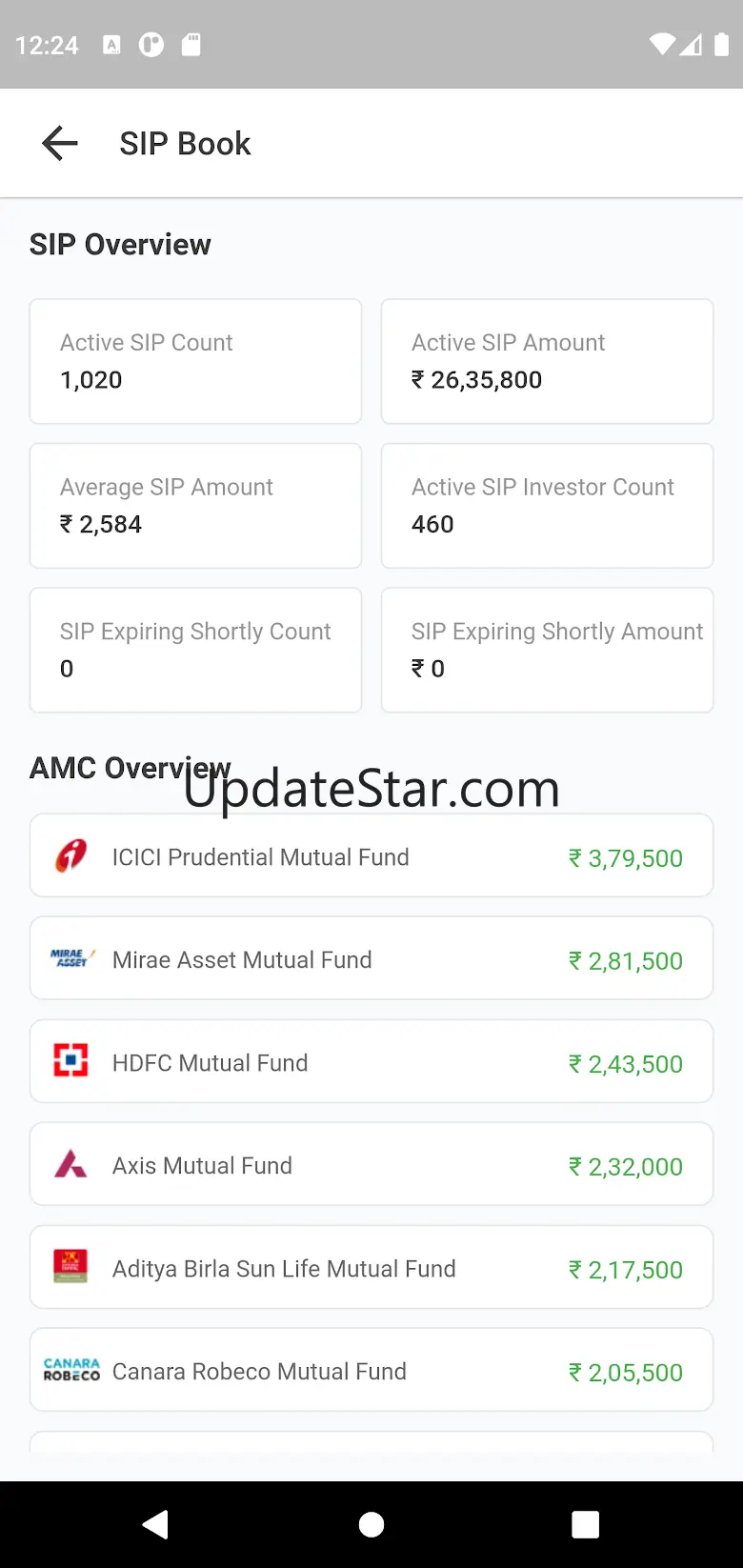Open Mirae Asset Mutual Fund row
The image size is (743, 1568).
point(371,958)
